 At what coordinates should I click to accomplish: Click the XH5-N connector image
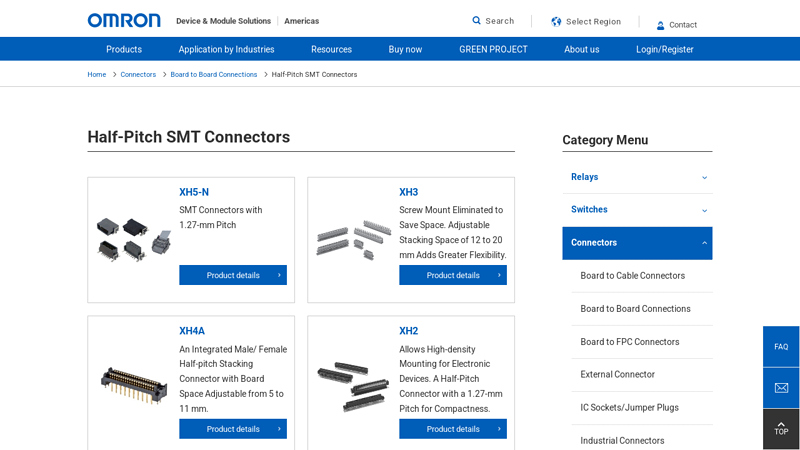click(x=134, y=240)
